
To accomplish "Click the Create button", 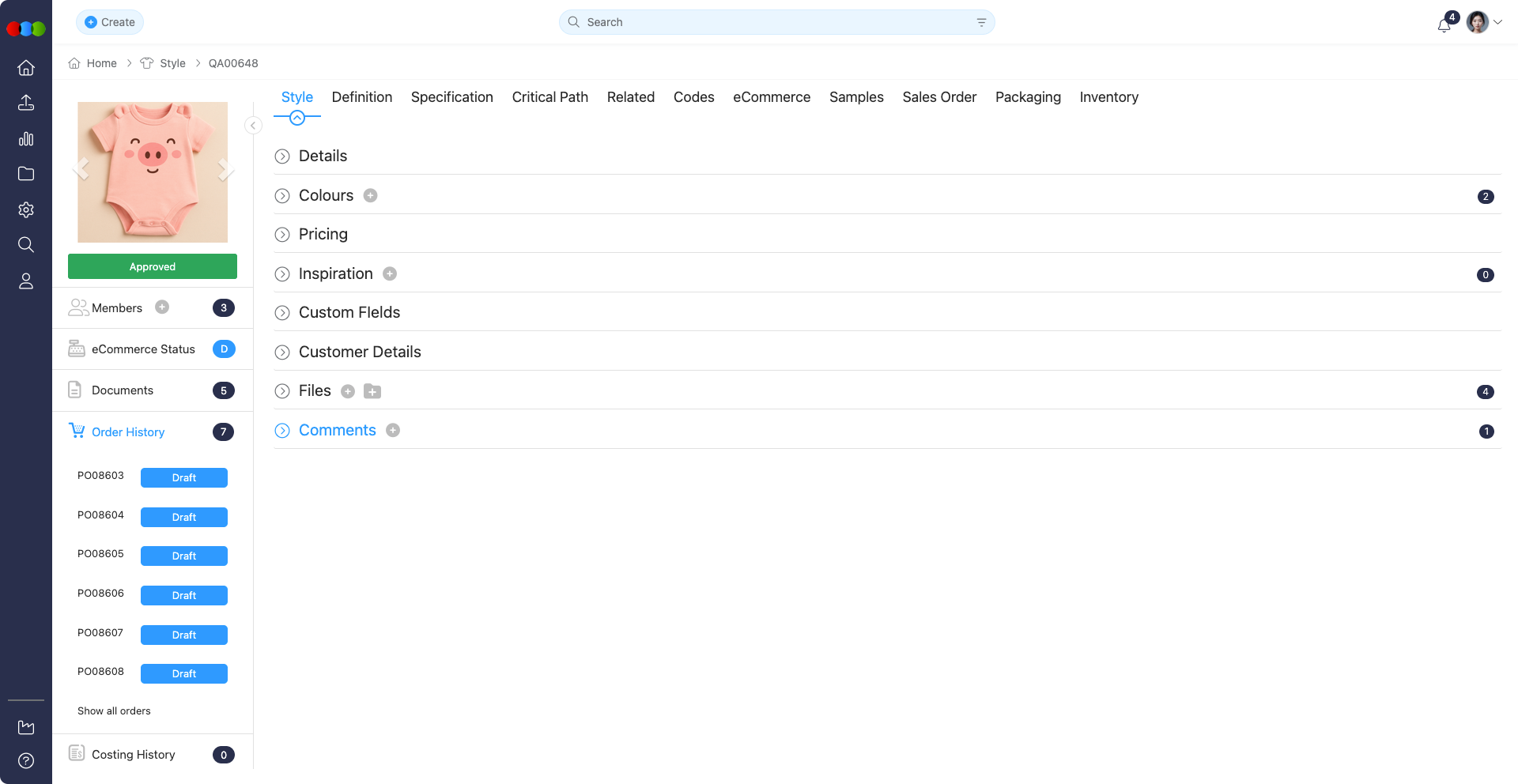I will (110, 22).
